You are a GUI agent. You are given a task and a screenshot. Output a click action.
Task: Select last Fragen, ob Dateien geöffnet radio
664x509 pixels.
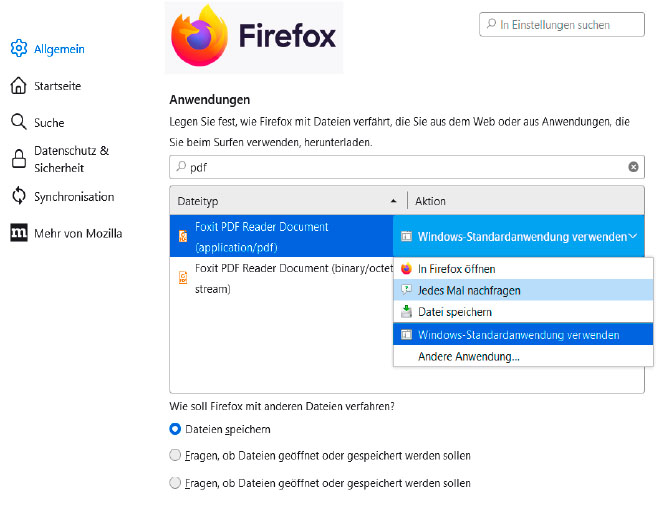coord(175,483)
